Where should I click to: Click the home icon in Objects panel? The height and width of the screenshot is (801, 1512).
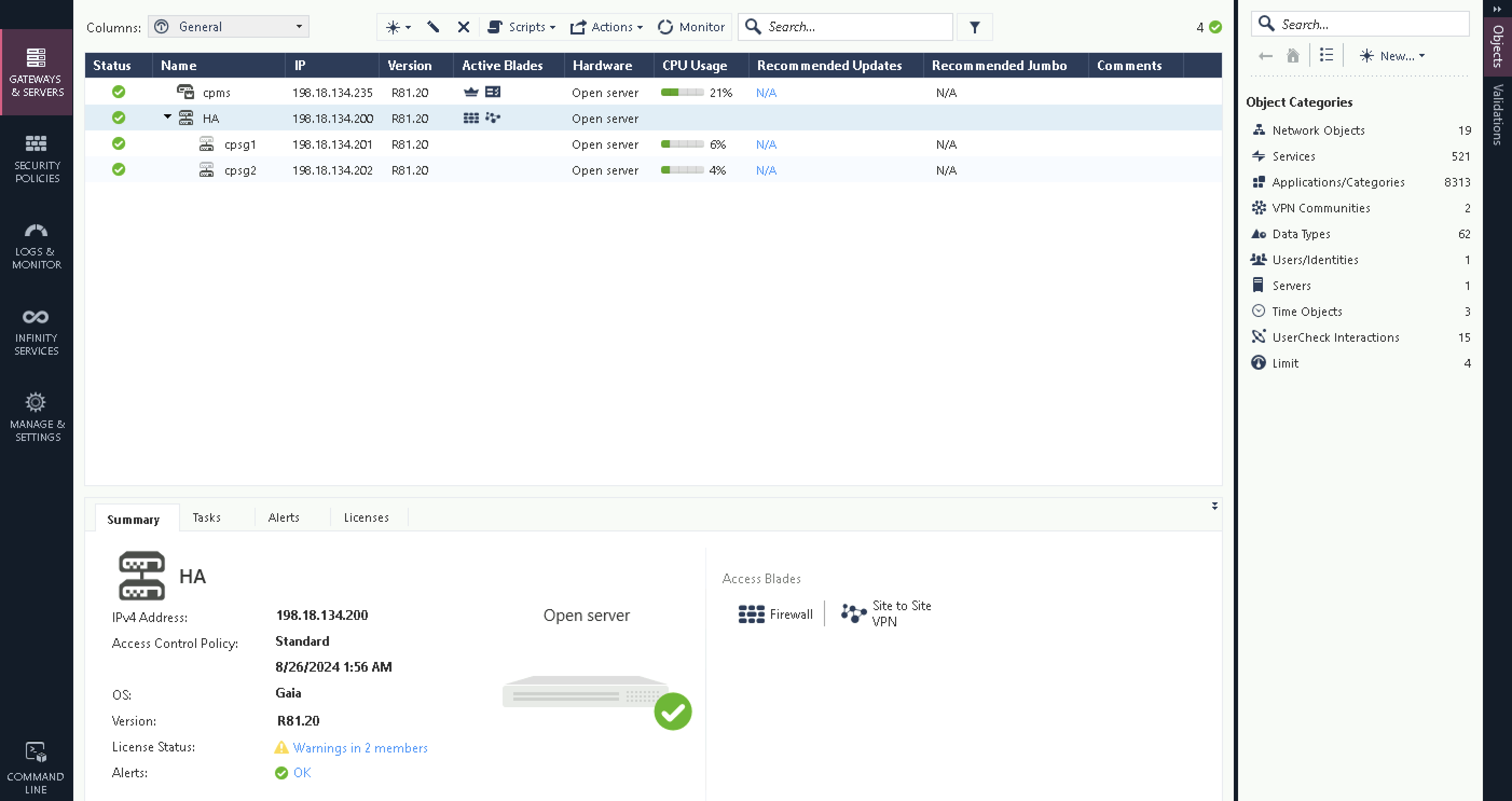point(1293,56)
